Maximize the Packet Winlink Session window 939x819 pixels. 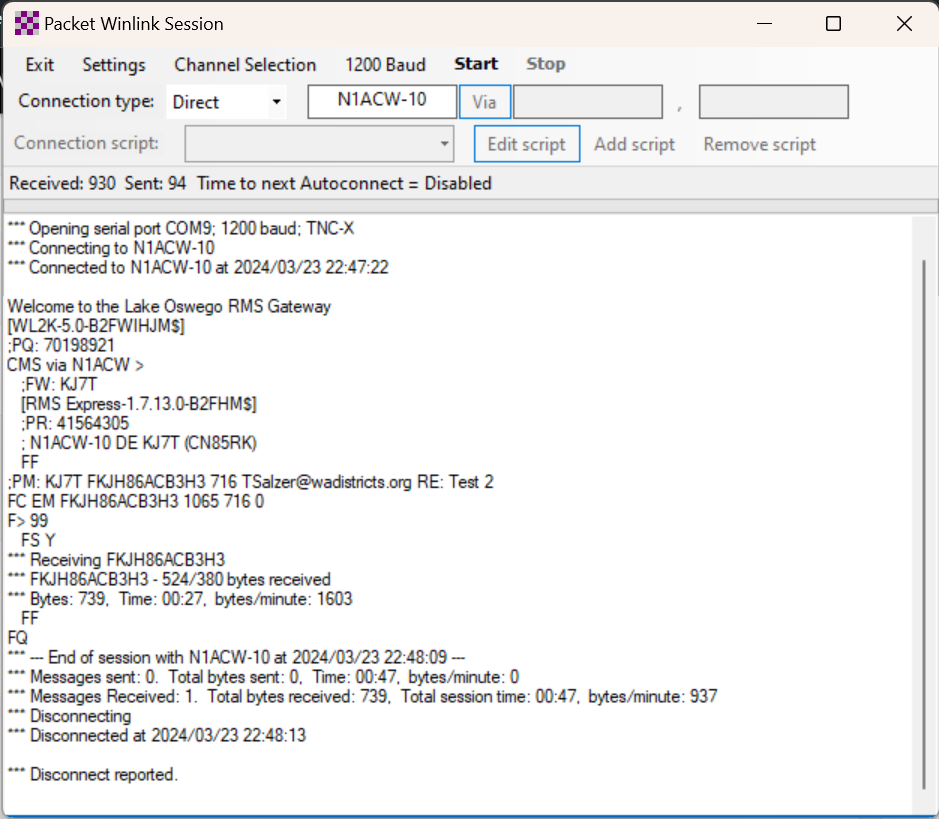coord(833,24)
